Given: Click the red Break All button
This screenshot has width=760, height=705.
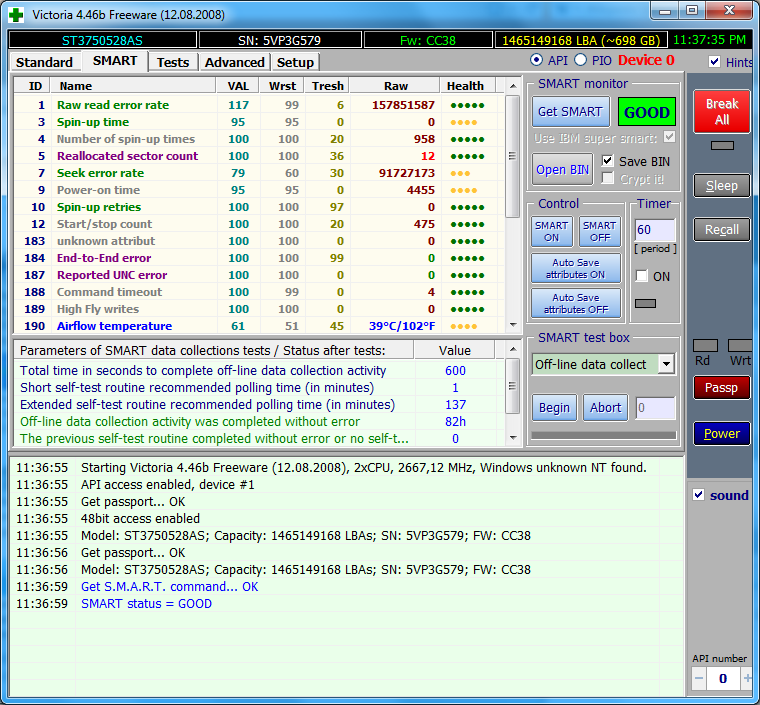Looking at the screenshot, I should [722, 111].
